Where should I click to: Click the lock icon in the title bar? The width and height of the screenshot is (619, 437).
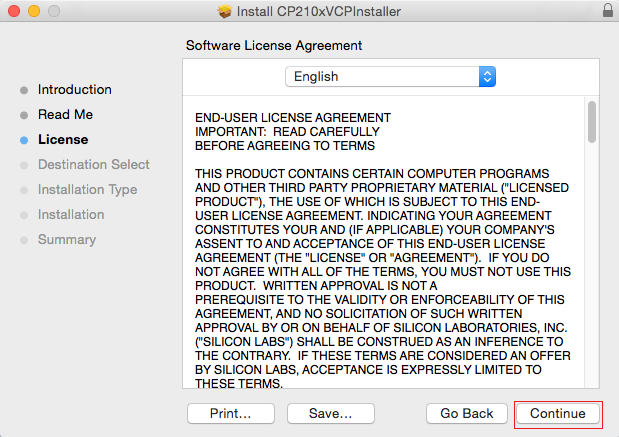tap(607, 11)
